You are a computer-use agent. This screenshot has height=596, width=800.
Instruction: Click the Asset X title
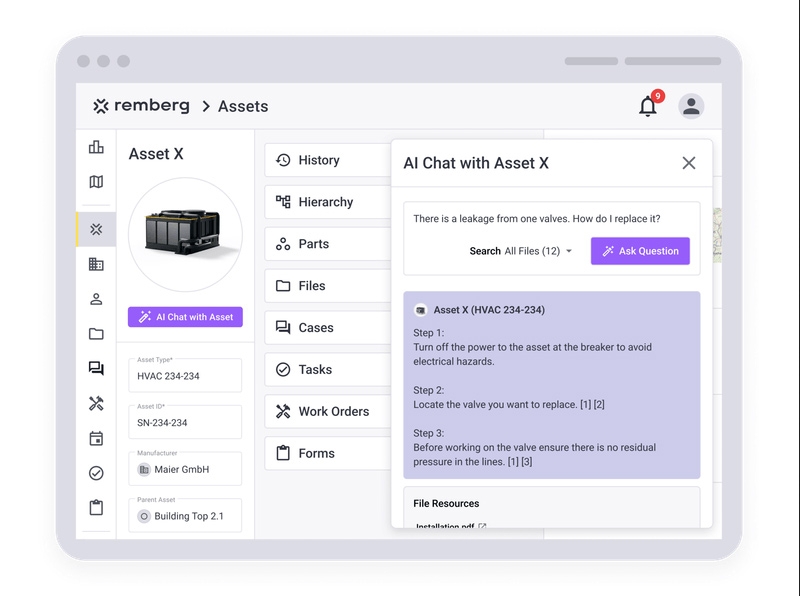[156, 154]
